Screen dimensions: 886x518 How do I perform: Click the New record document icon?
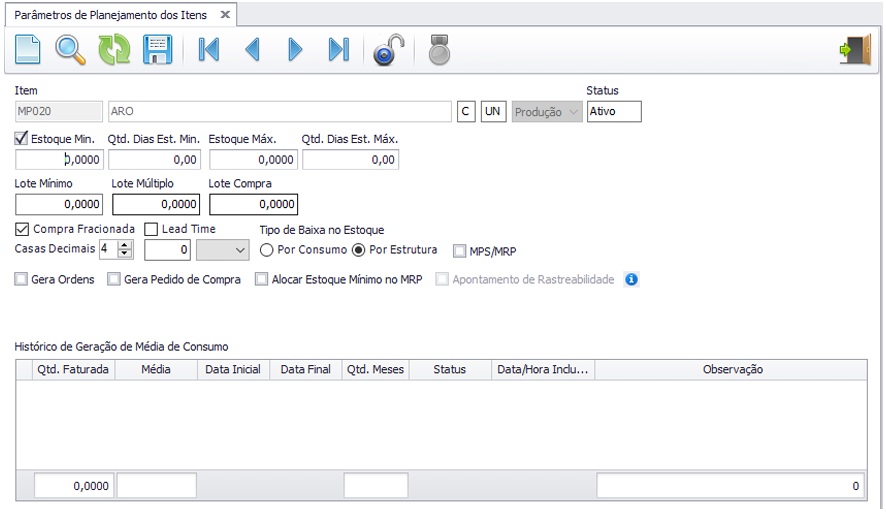[x=27, y=49]
